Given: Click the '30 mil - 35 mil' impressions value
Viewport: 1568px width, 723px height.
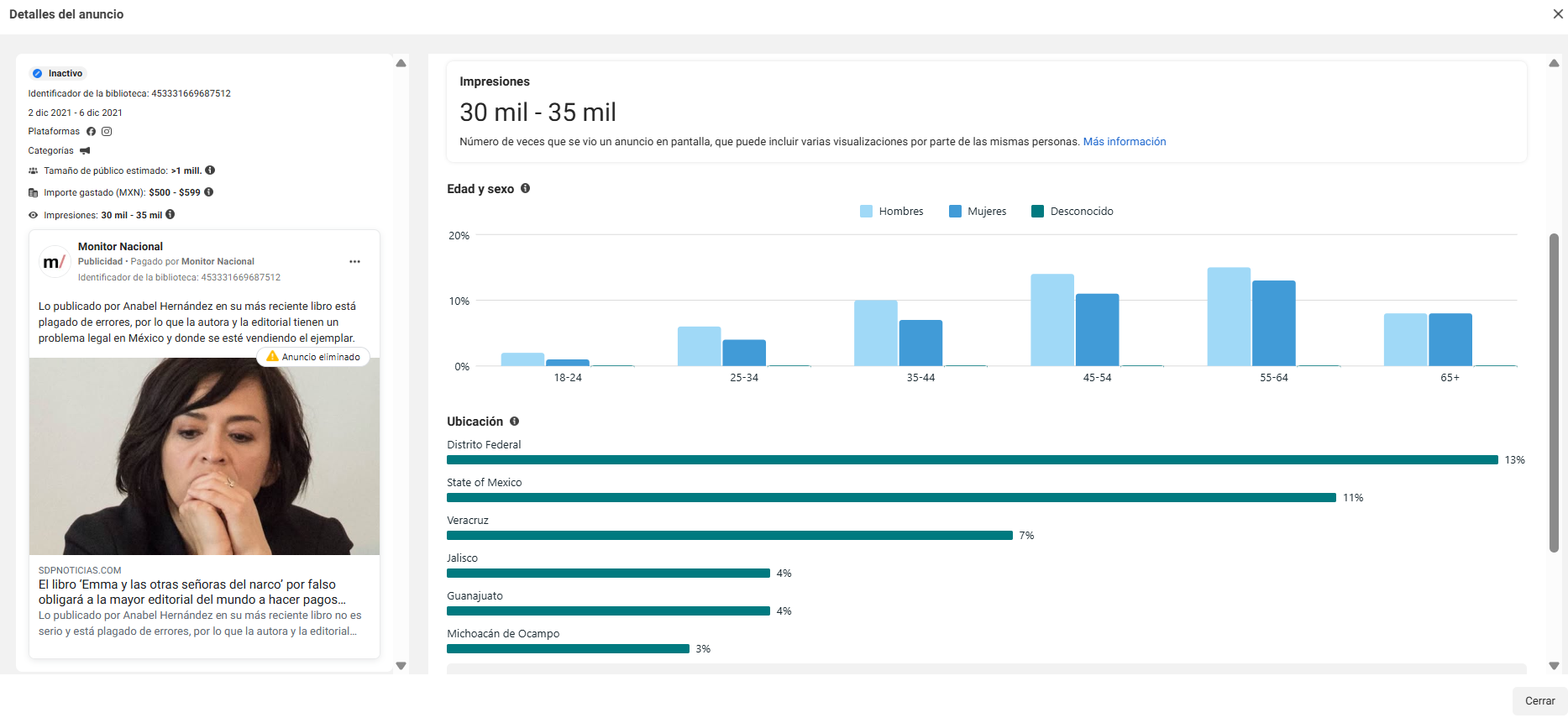Looking at the screenshot, I should 538,113.
